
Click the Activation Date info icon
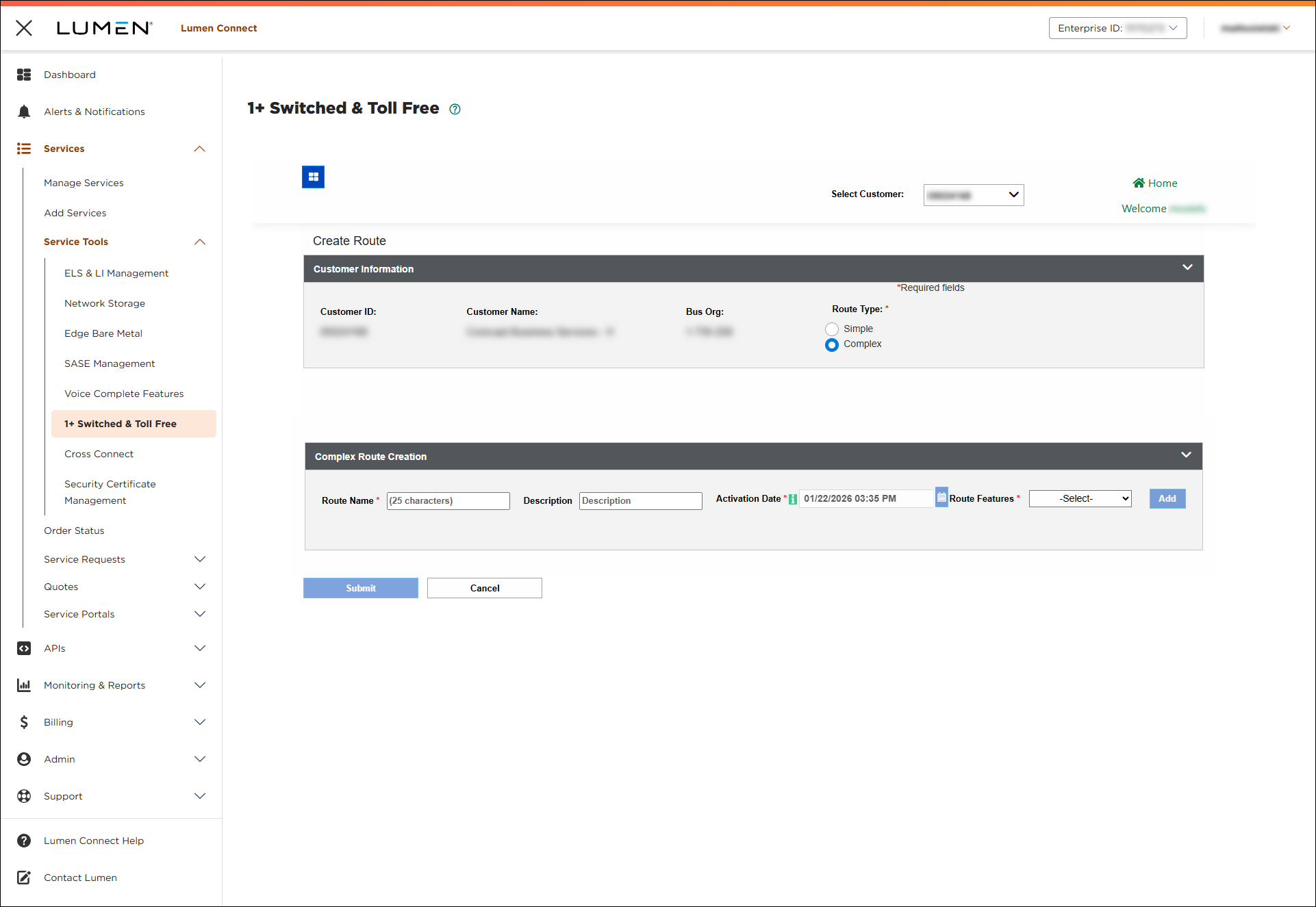pyautogui.click(x=793, y=499)
